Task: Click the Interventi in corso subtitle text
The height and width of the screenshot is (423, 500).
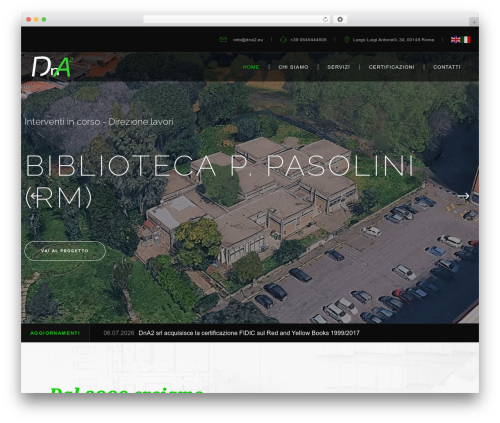Action: 99,122
